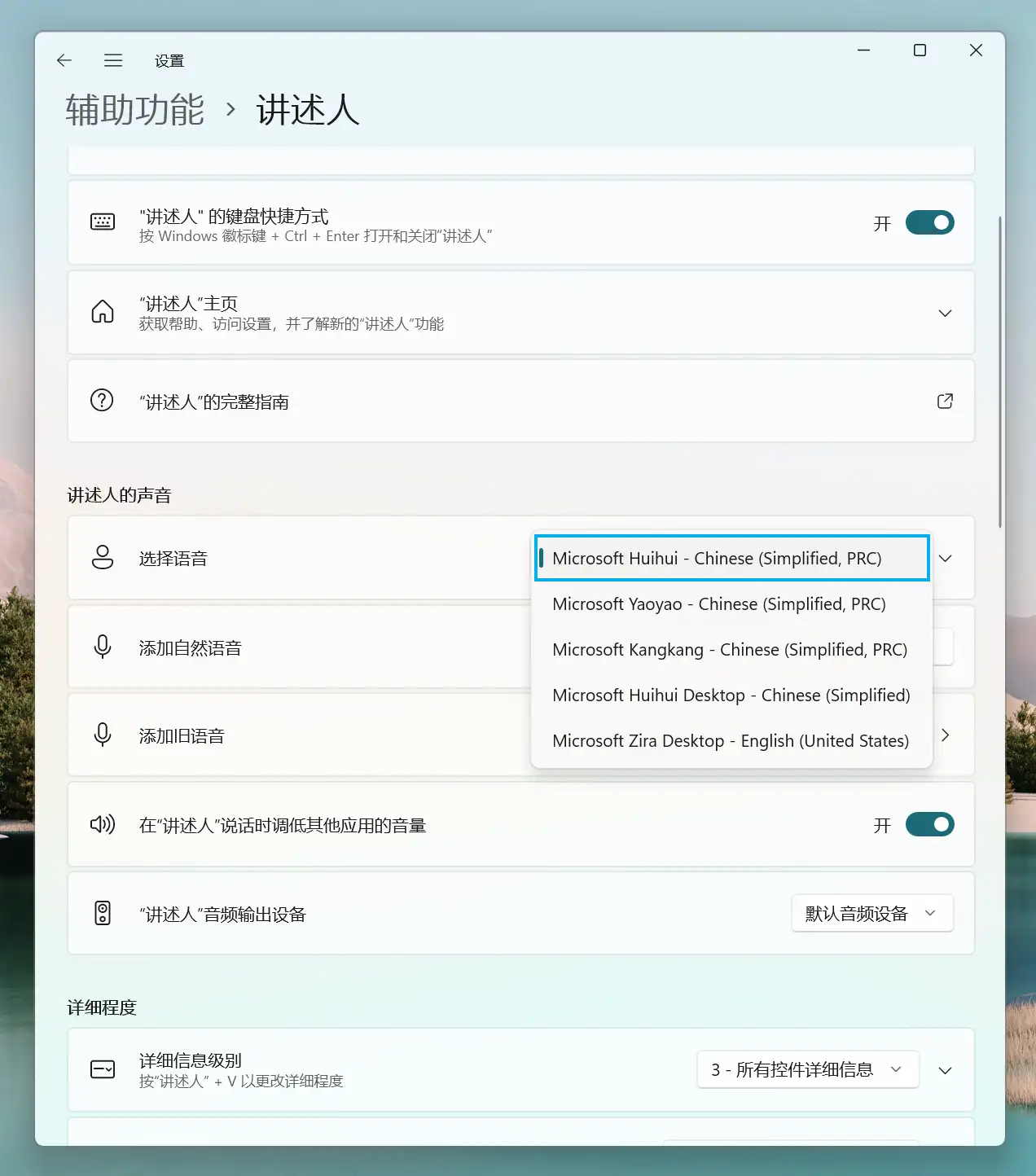Screen dimensions: 1036x1176
Task: Toggle the Narrator keyboard shortcut switch
Action: (929, 222)
